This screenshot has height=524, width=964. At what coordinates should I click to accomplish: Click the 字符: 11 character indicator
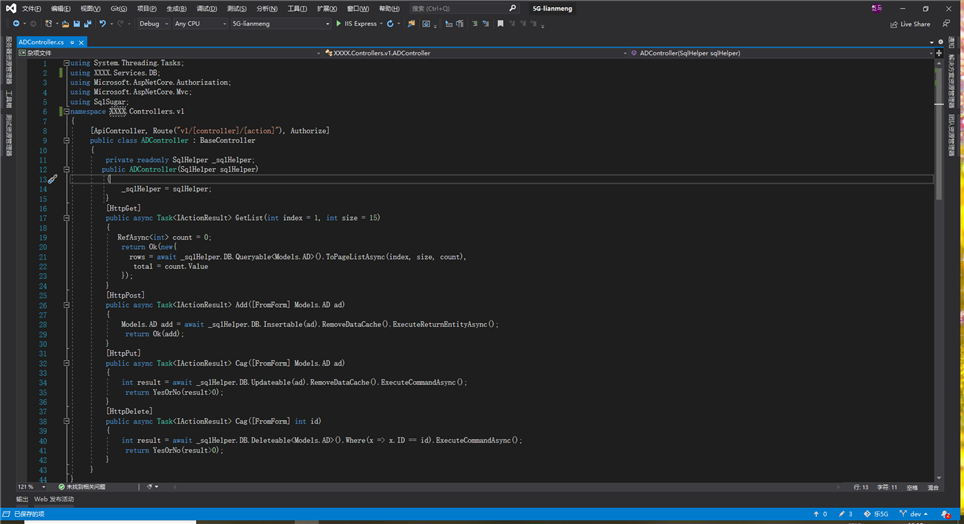pos(887,487)
